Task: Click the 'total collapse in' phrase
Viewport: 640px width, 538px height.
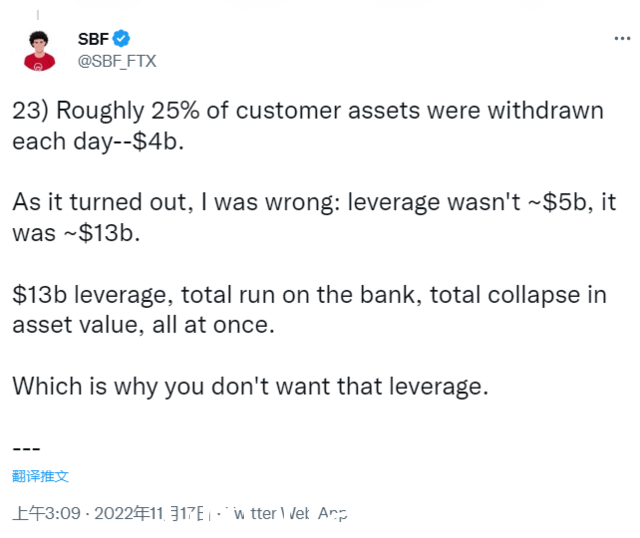Action: coord(518,295)
